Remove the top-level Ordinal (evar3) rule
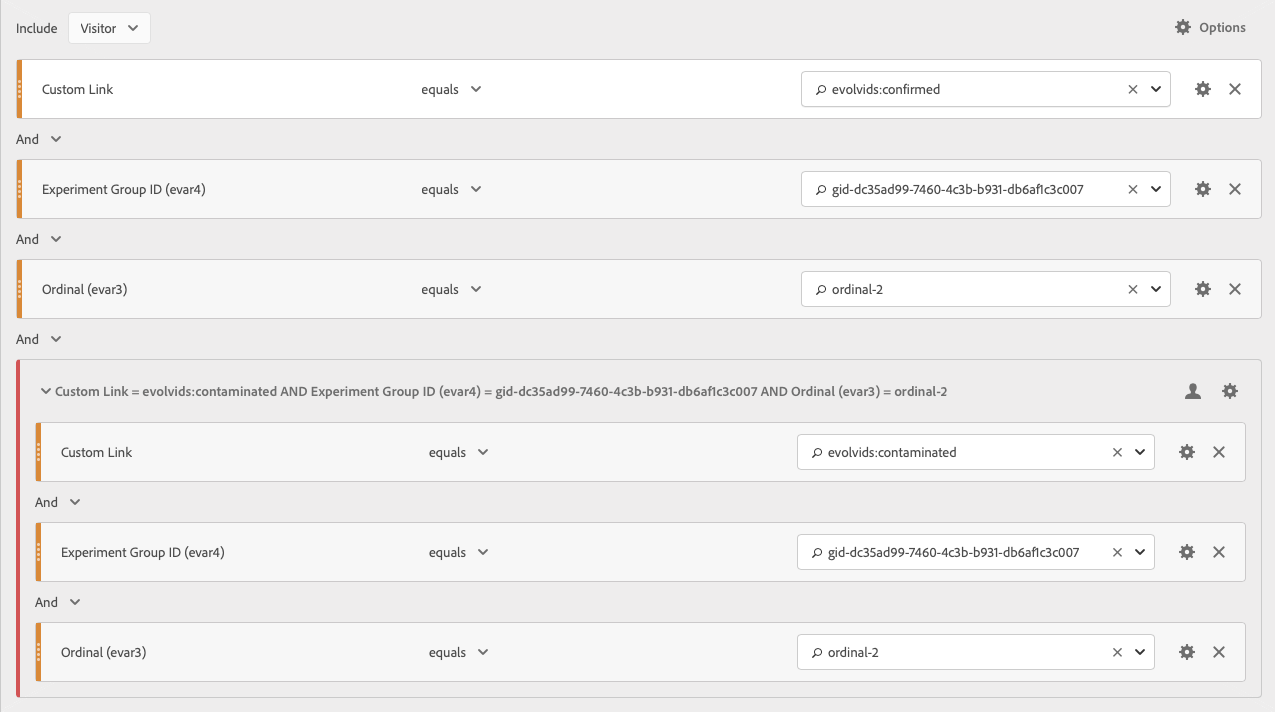The width and height of the screenshot is (1275, 712). [1235, 289]
